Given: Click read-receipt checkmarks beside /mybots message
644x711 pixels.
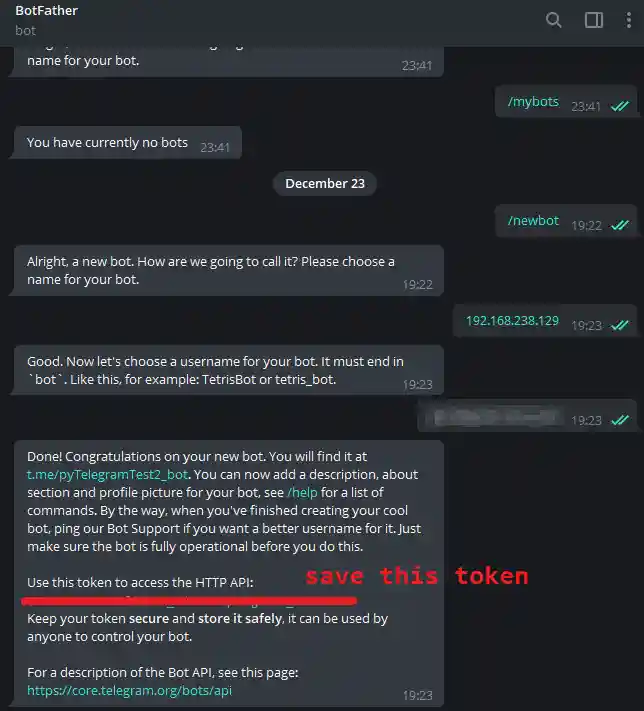Looking at the screenshot, I should pyautogui.click(x=620, y=106).
